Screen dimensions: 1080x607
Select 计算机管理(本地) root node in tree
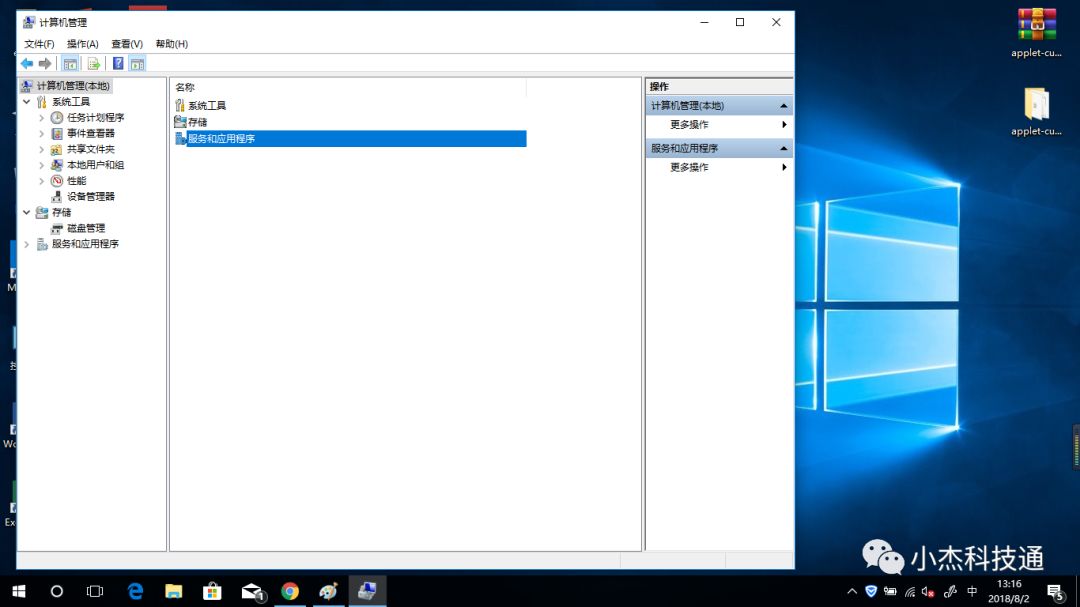pyautogui.click(x=73, y=85)
